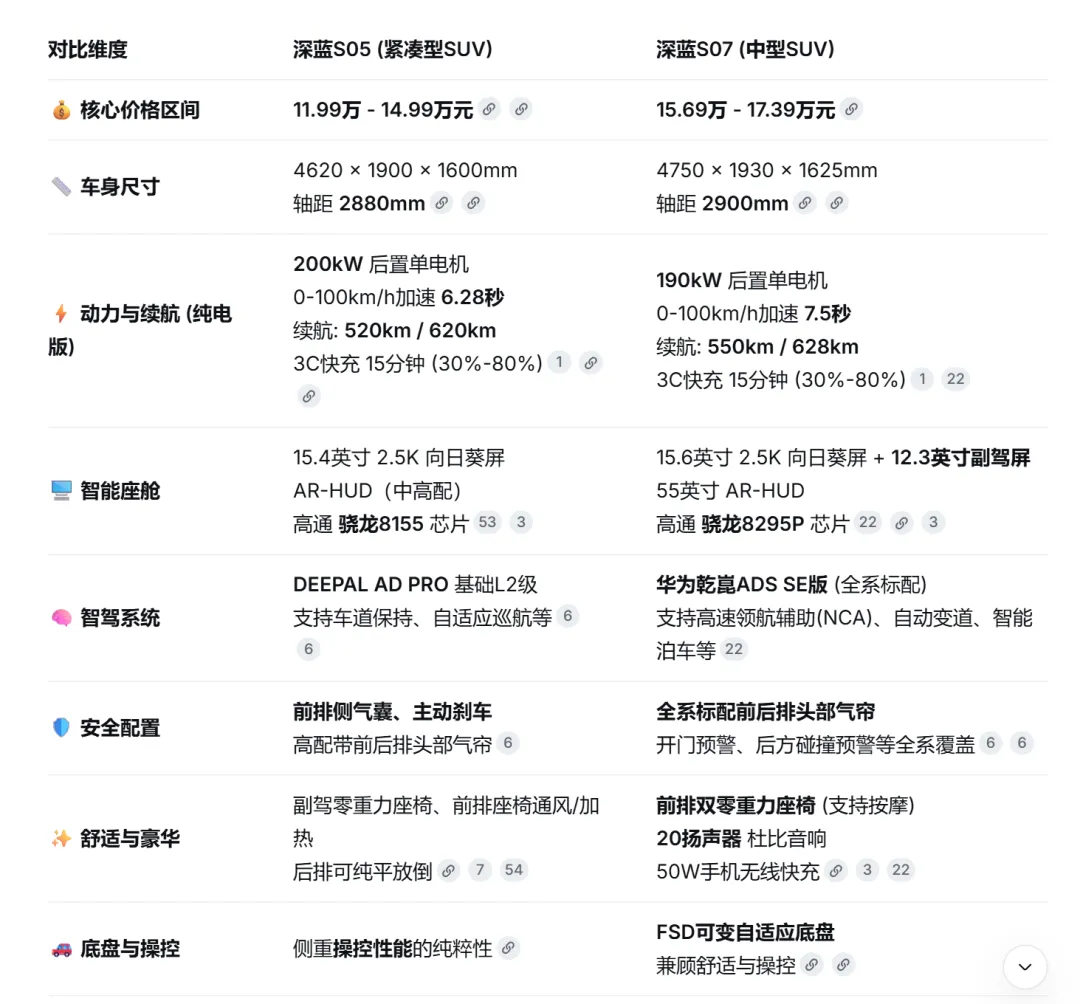Click the 底盘与操控 row label
Screen dimensions: 1080x1004
coord(129,949)
